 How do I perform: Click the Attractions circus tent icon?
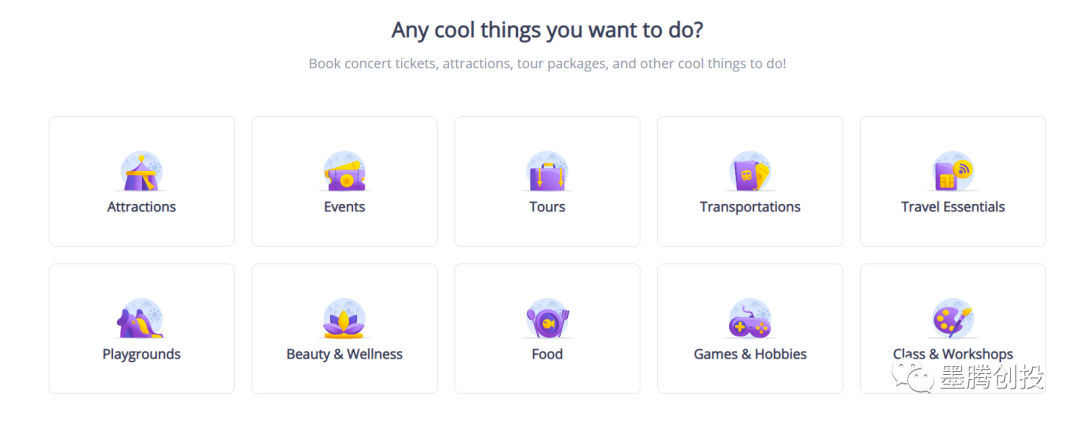pyautogui.click(x=141, y=172)
